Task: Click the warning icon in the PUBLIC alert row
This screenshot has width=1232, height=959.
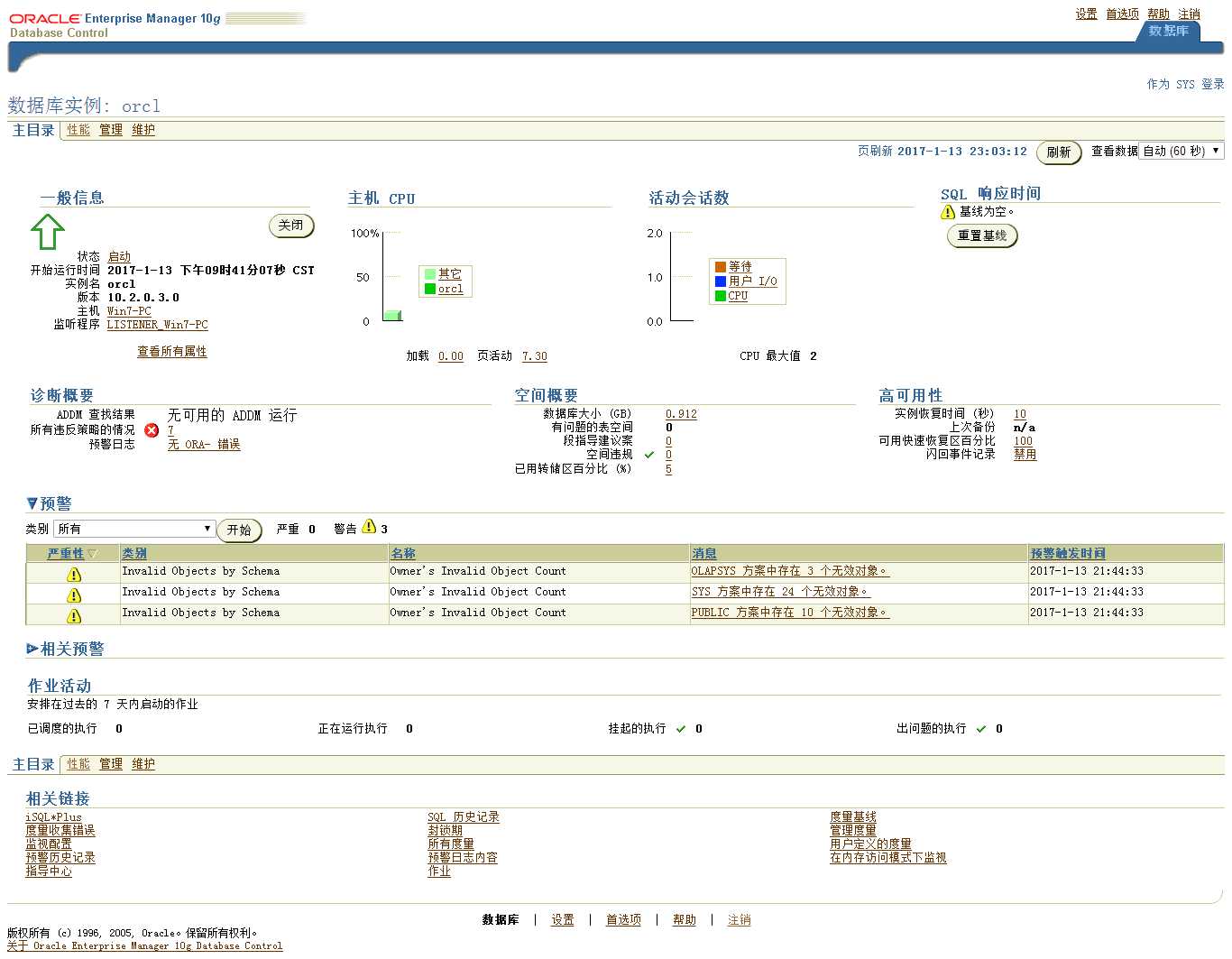Action: tap(74, 616)
